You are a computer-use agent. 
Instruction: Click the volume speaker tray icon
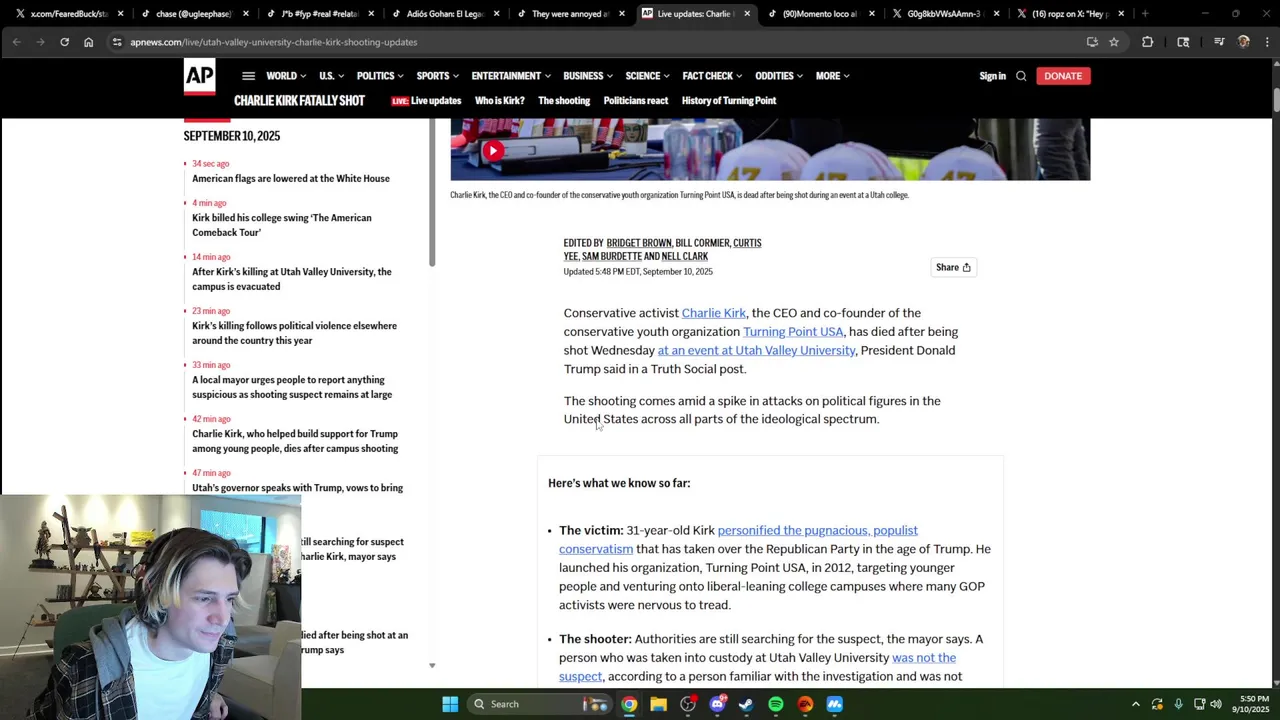click(1216, 704)
